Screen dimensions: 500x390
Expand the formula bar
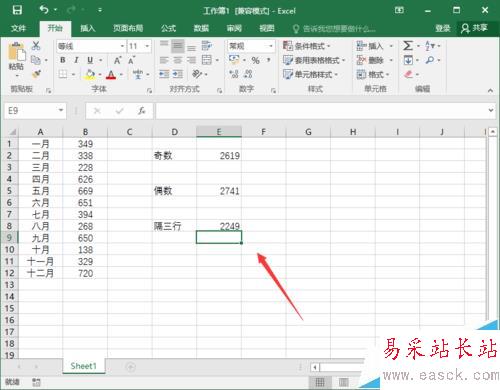pyautogui.click(x=491, y=110)
